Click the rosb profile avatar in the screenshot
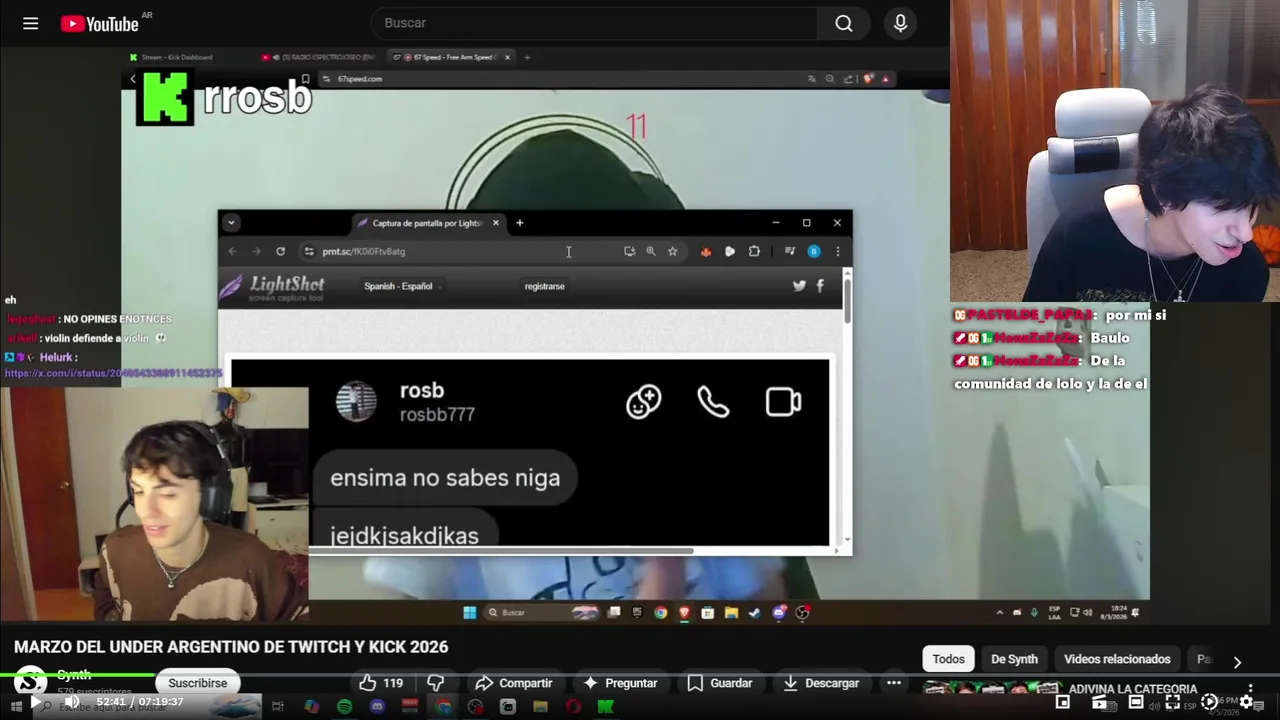1280x720 pixels. 356,402
